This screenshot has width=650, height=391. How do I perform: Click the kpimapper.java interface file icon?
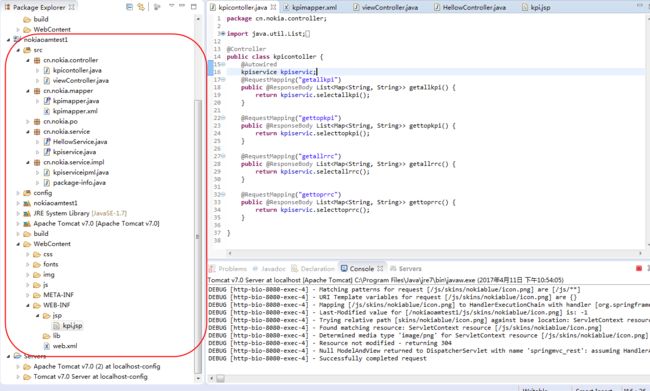(x=47, y=101)
